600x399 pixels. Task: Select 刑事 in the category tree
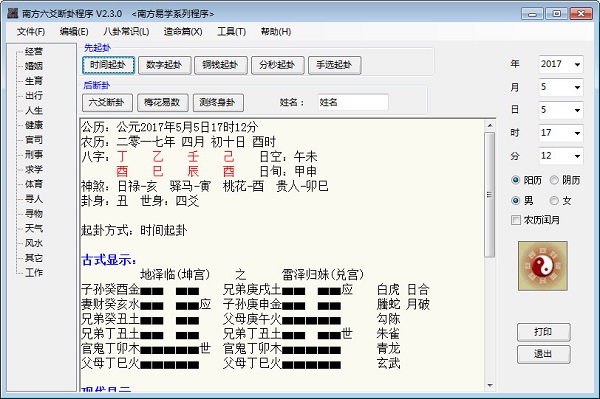click(x=34, y=155)
